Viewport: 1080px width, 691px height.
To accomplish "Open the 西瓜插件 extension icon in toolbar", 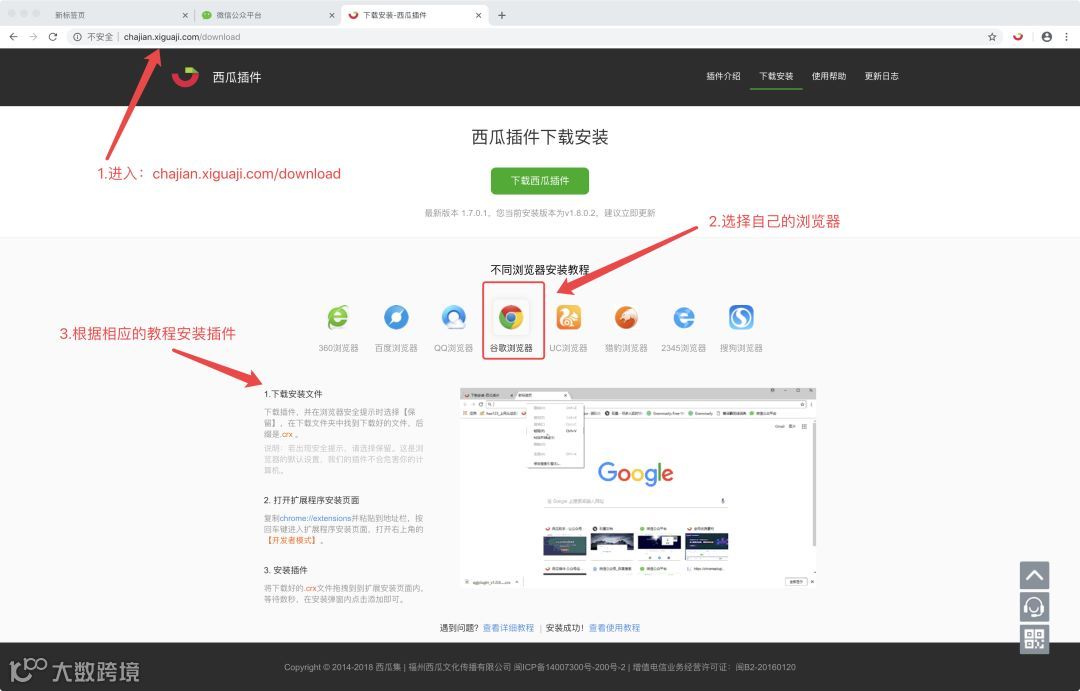I will tap(1018, 37).
